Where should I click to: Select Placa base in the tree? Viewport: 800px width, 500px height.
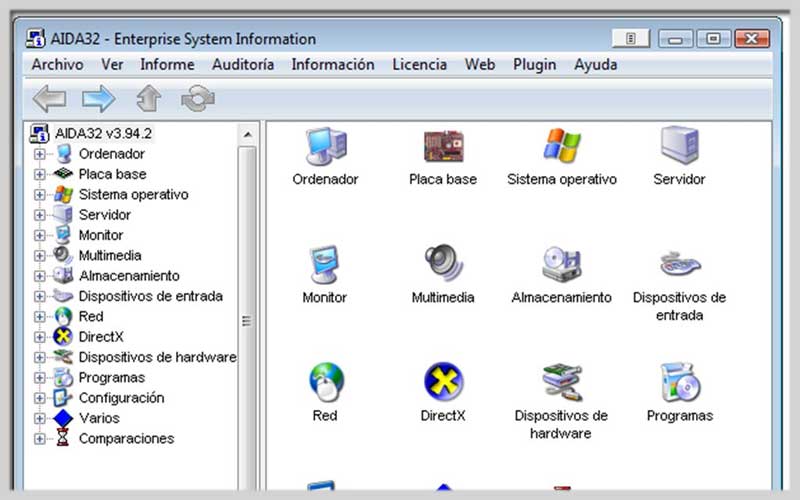point(112,174)
